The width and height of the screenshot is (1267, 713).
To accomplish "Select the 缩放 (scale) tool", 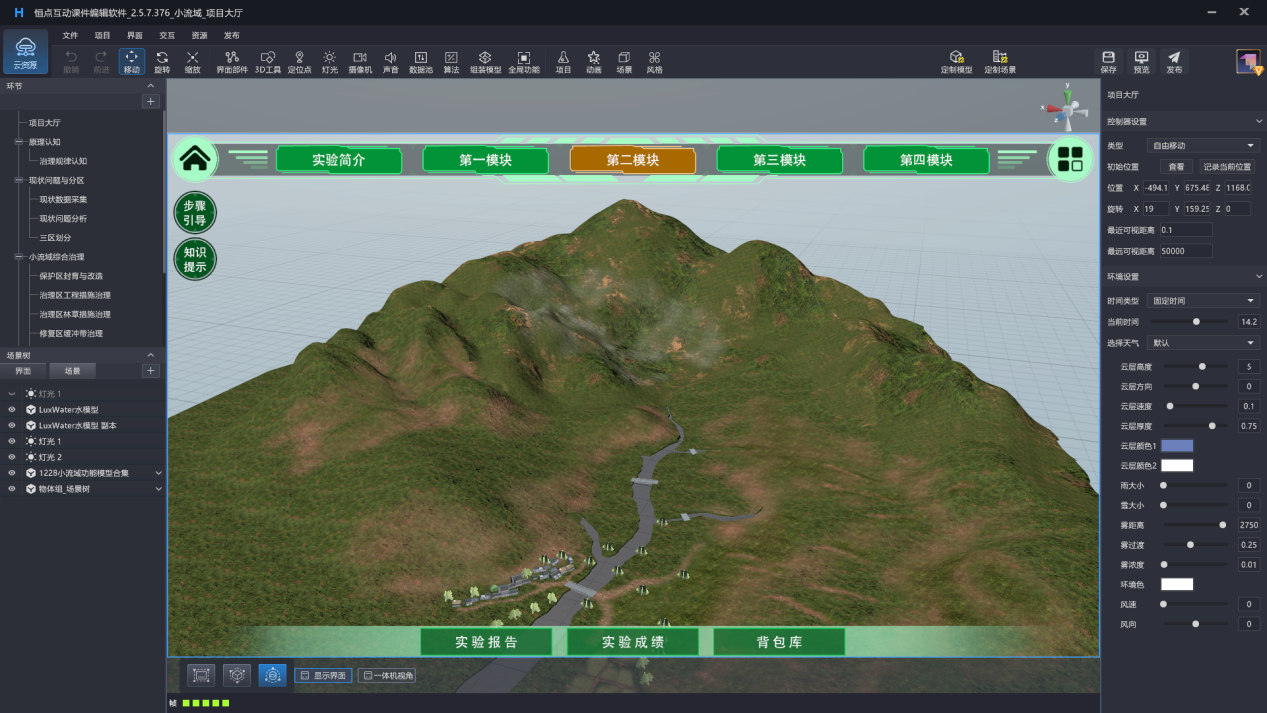I will click(192, 62).
